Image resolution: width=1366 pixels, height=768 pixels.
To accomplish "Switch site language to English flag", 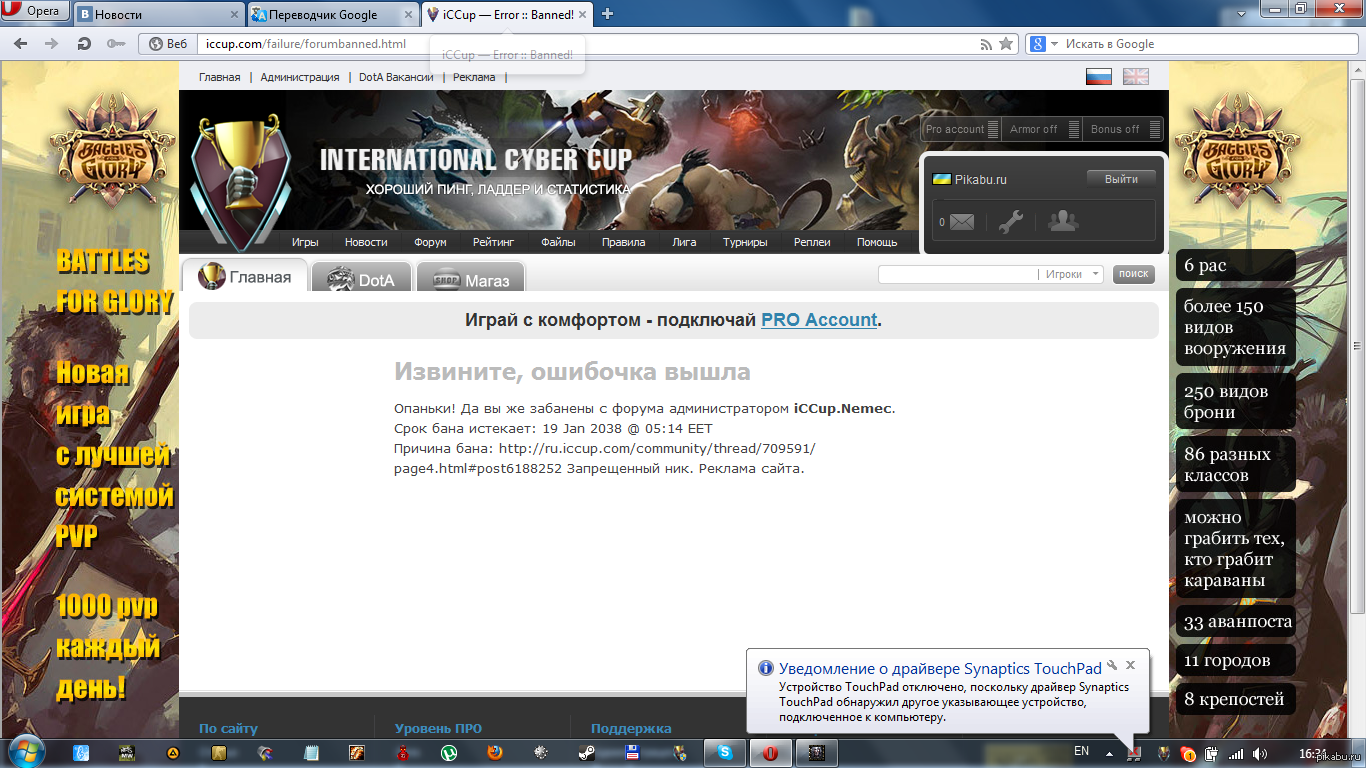I will 1135,76.
